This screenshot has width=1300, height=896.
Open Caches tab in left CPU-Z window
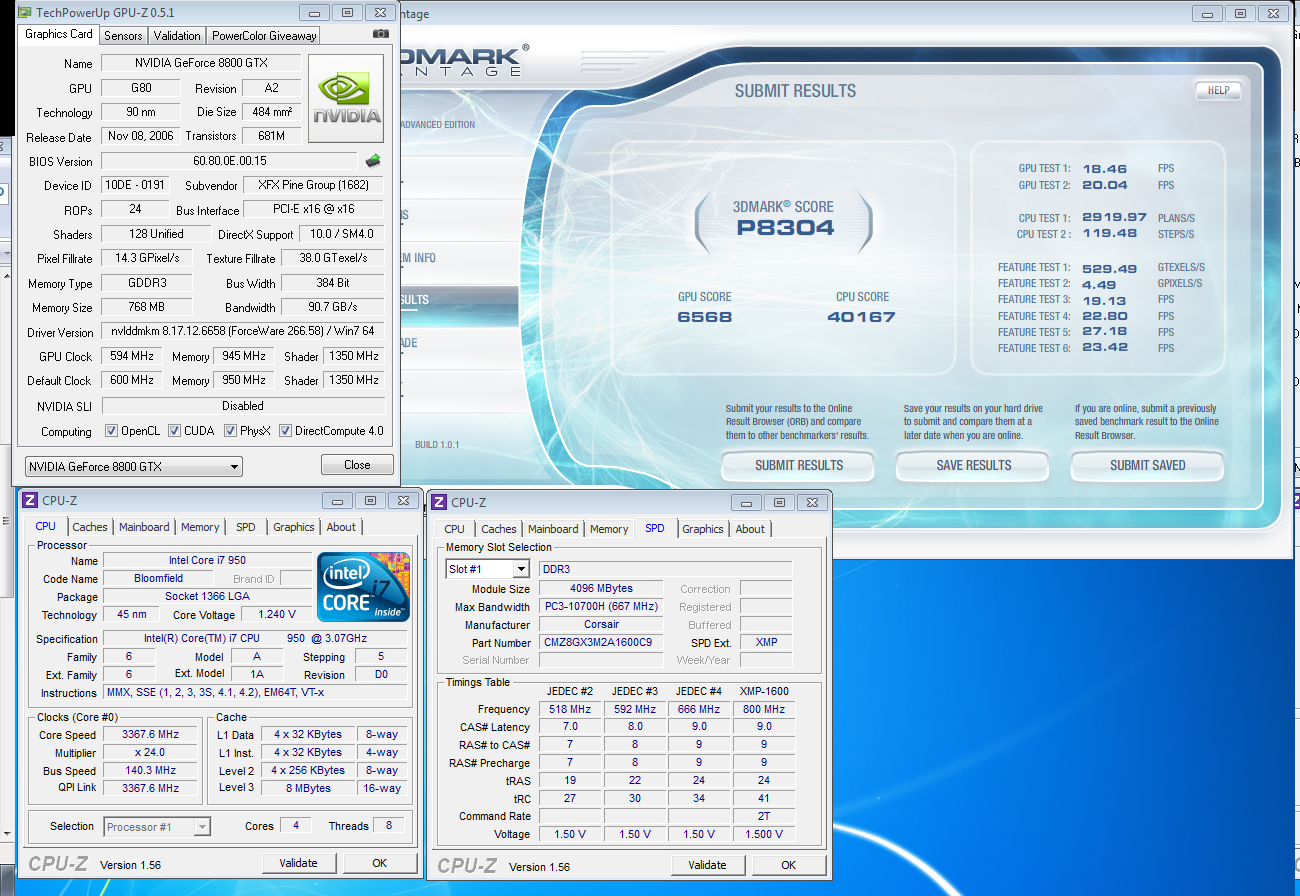pyautogui.click(x=90, y=527)
